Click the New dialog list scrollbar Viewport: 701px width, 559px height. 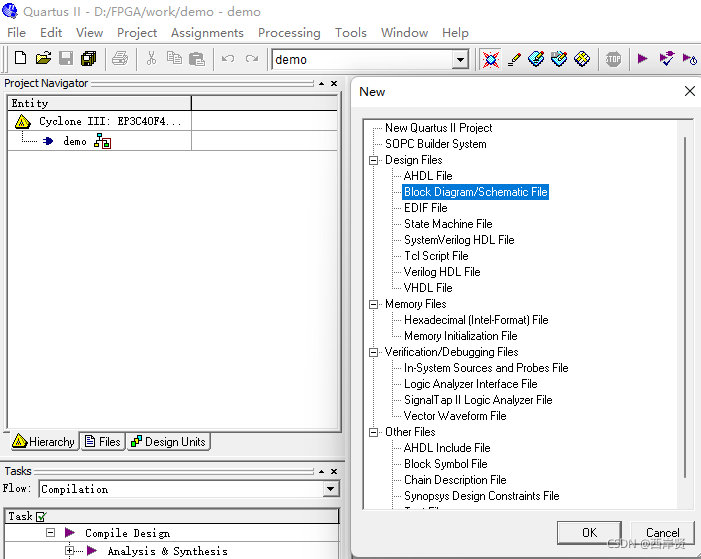pyautogui.click(x=685, y=307)
